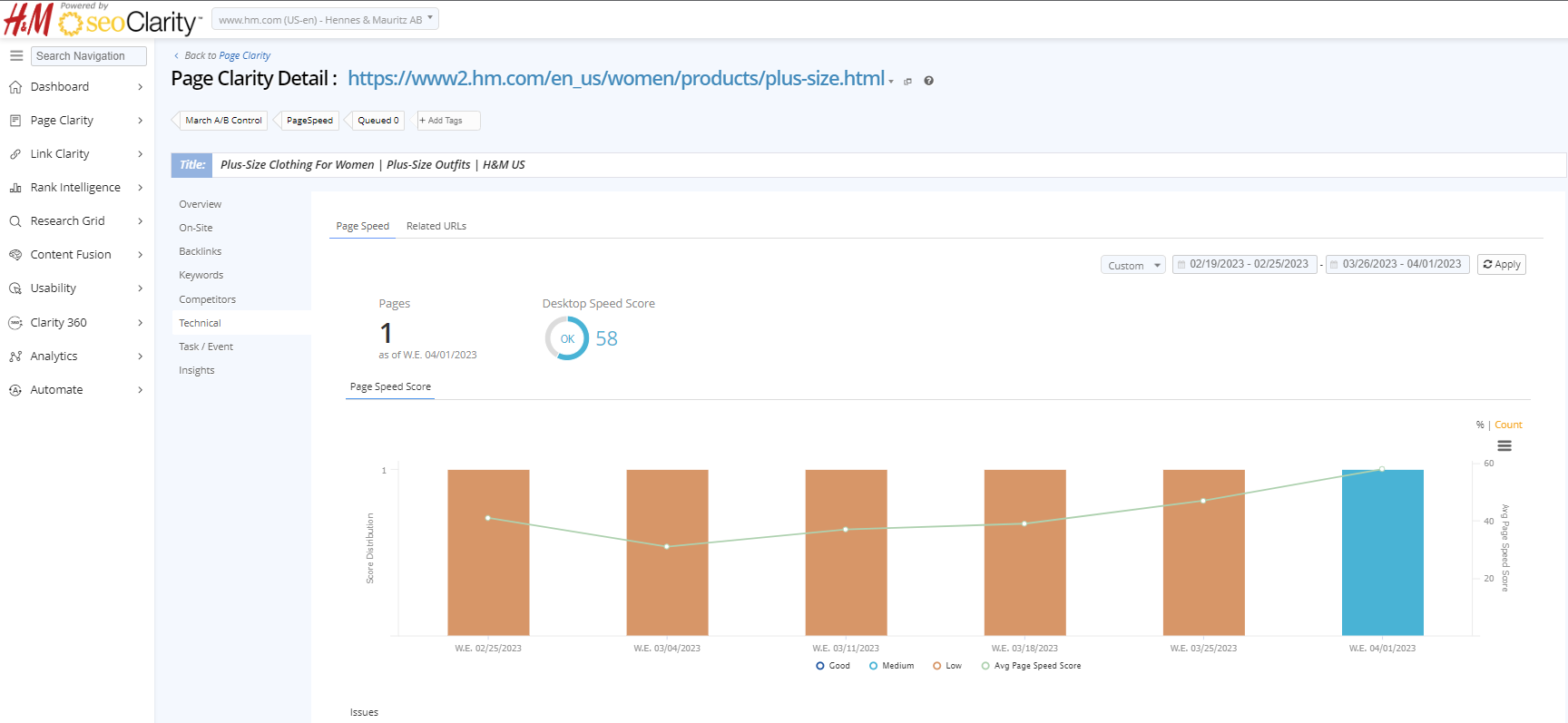Open the www.hm.com domain selector dropdown
The width and height of the screenshot is (1568, 723).
(x=325, y=19)
